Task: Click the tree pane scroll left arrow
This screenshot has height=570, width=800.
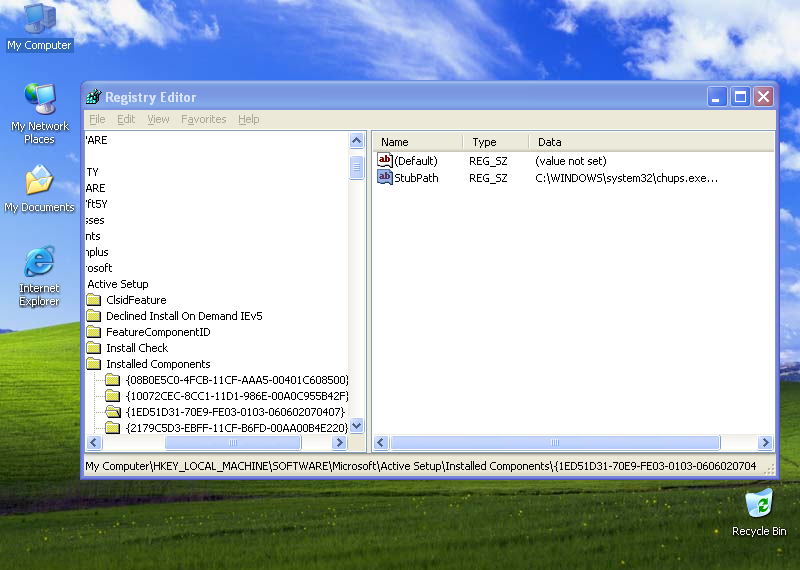Action: point(94,442)
